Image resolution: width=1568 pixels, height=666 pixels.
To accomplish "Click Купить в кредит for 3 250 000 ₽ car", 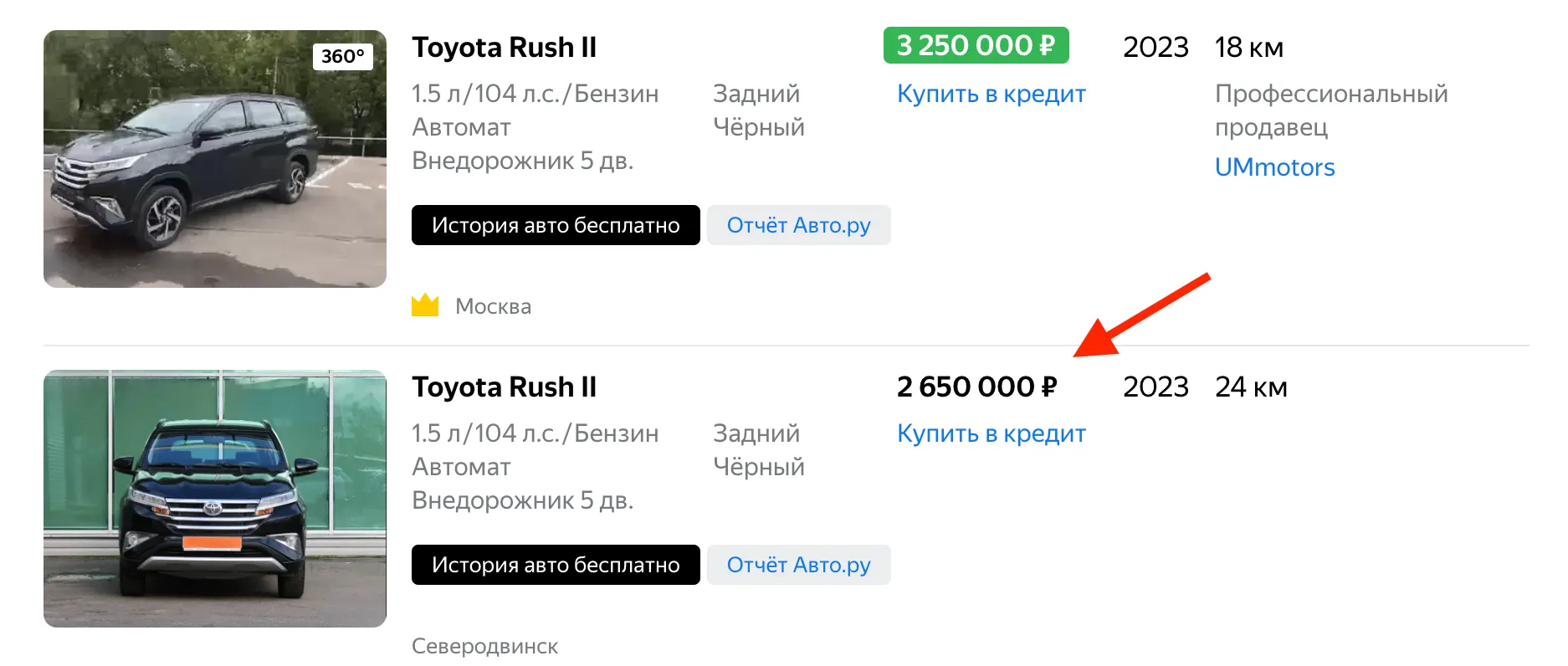I will [x=991, y=94].
